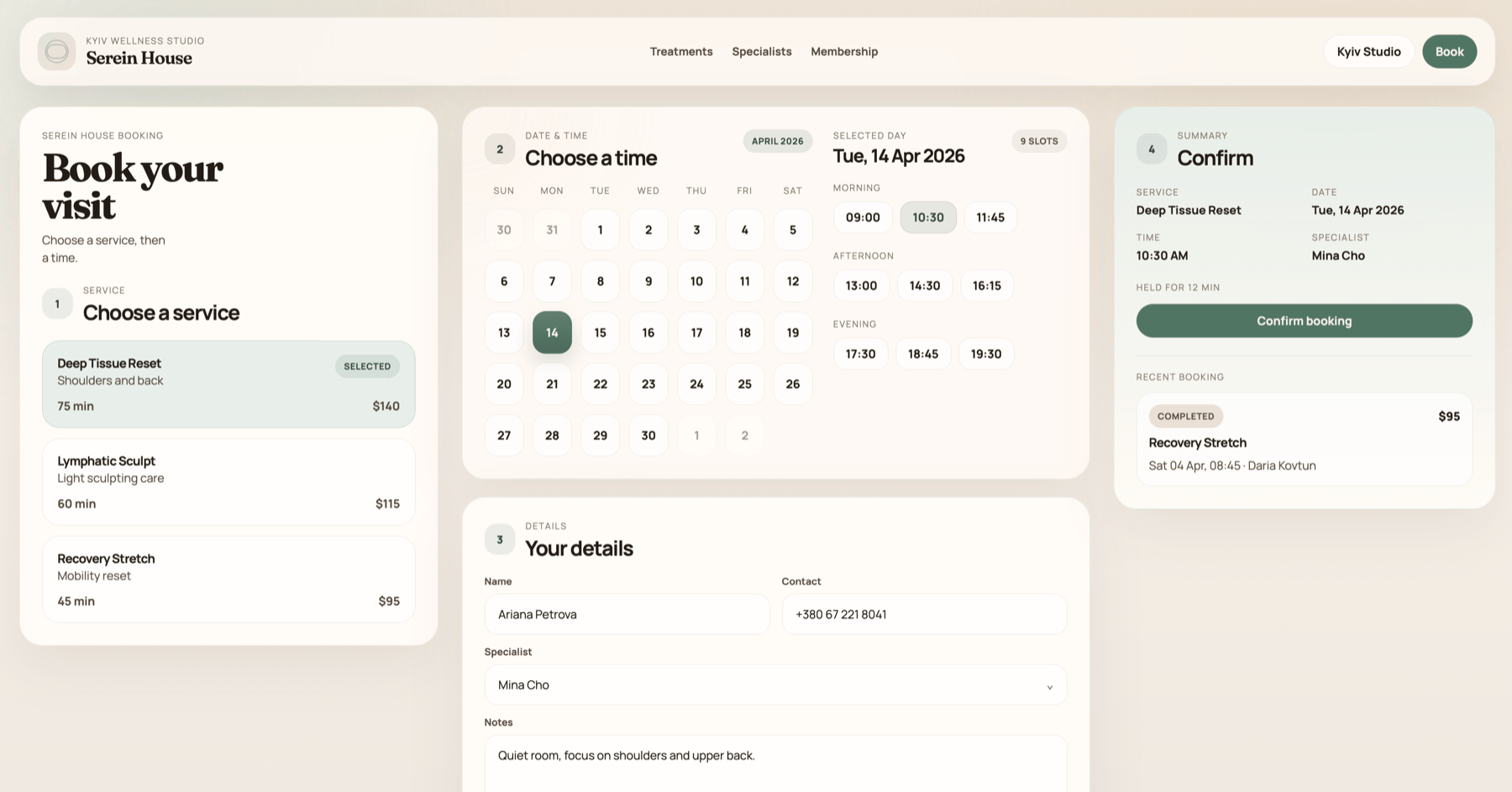Click step 2 number badge
The width and height of the screenshot is (1512, 792).
(x=500, y=149)
